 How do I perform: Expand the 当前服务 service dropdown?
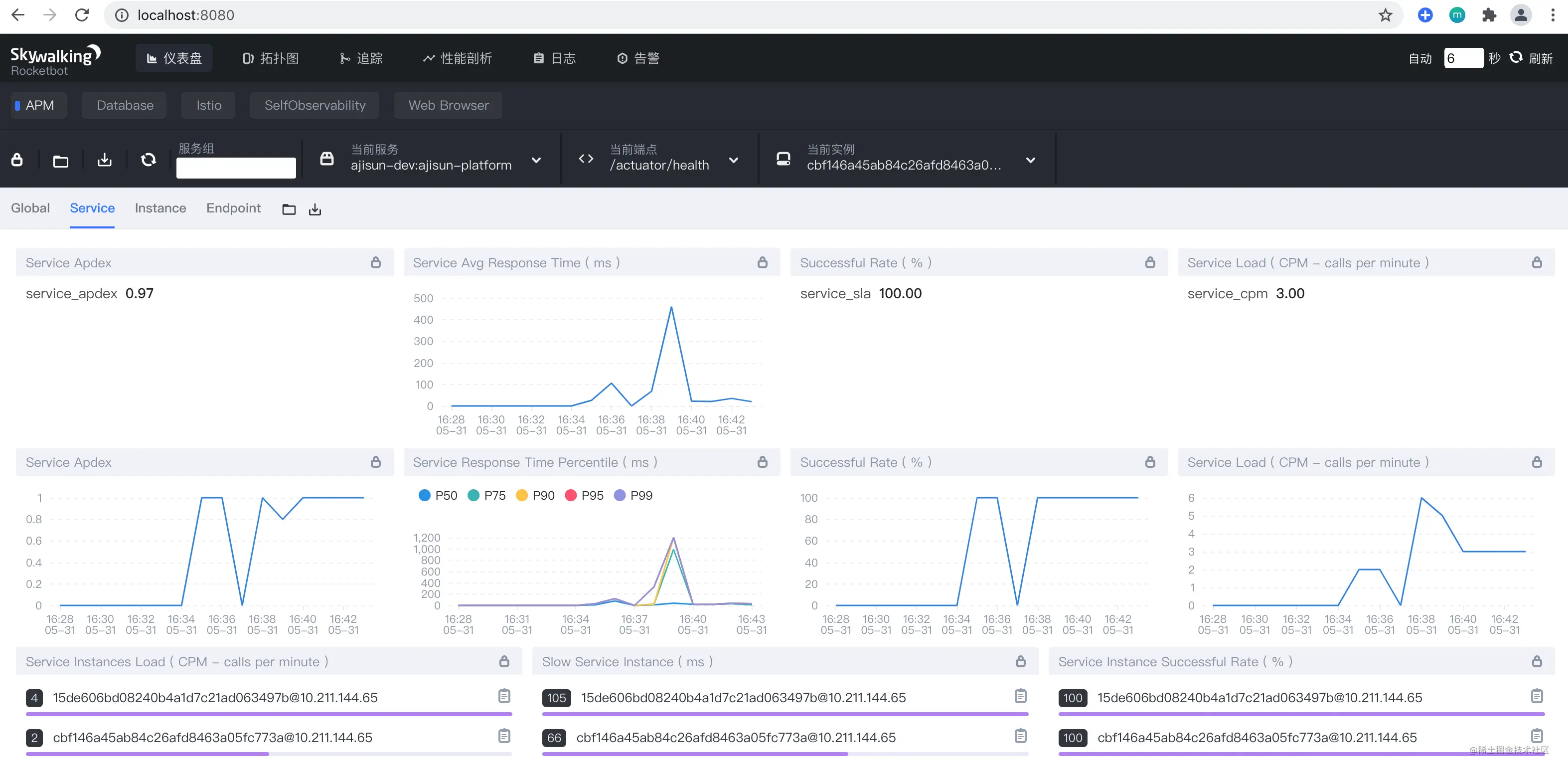[x=536, y=161]
